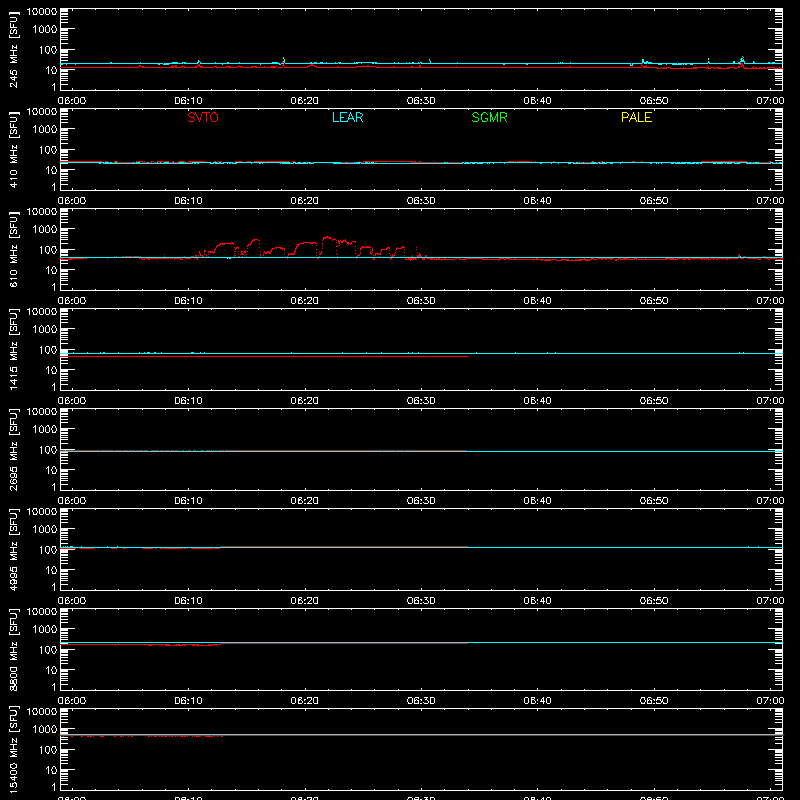This screenshot has height=800, width=800.
Task: Click the 06:30 tick label under 2695 MHz panel
Action: (421, 501)
